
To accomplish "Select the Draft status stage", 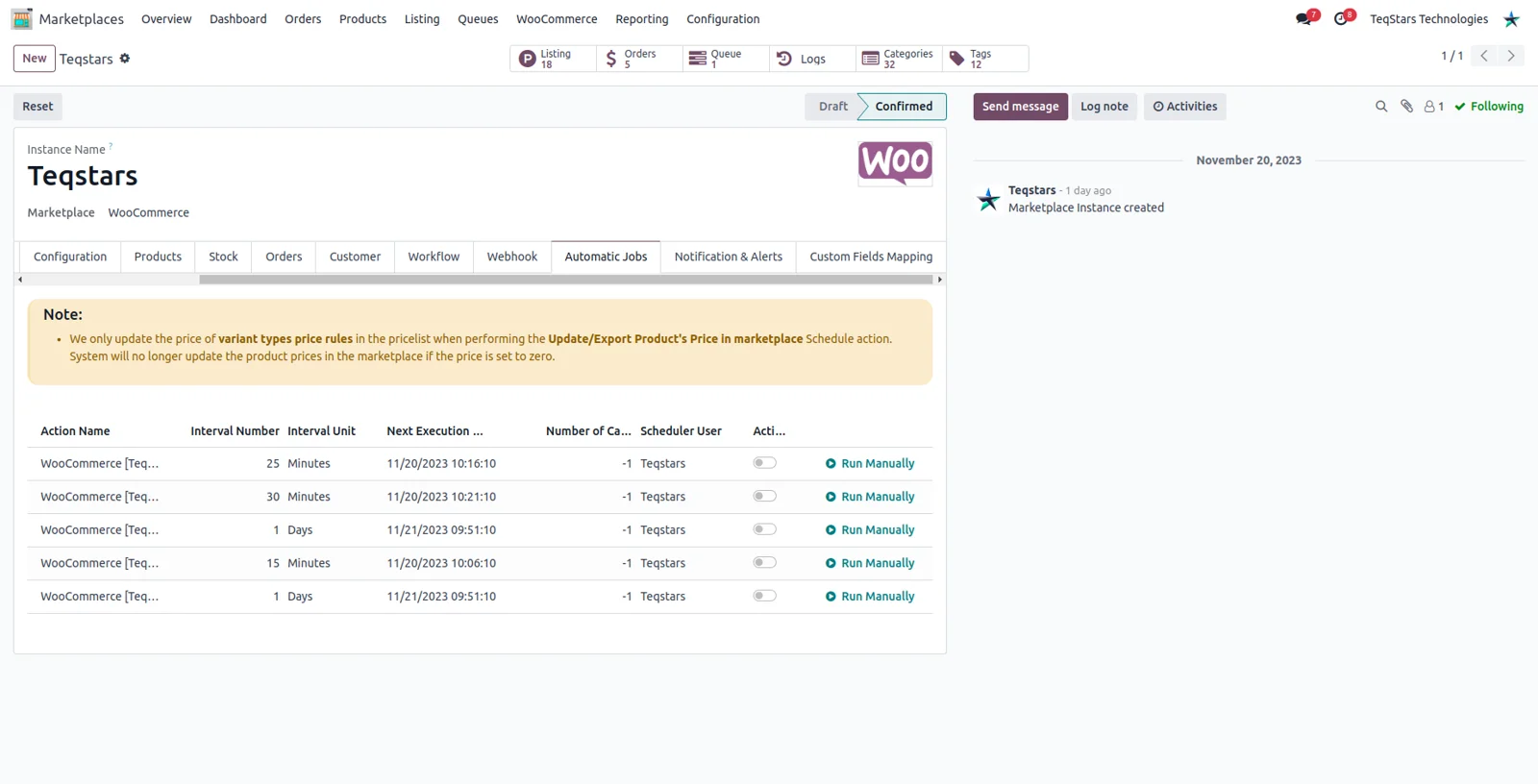I will [832, 107].
